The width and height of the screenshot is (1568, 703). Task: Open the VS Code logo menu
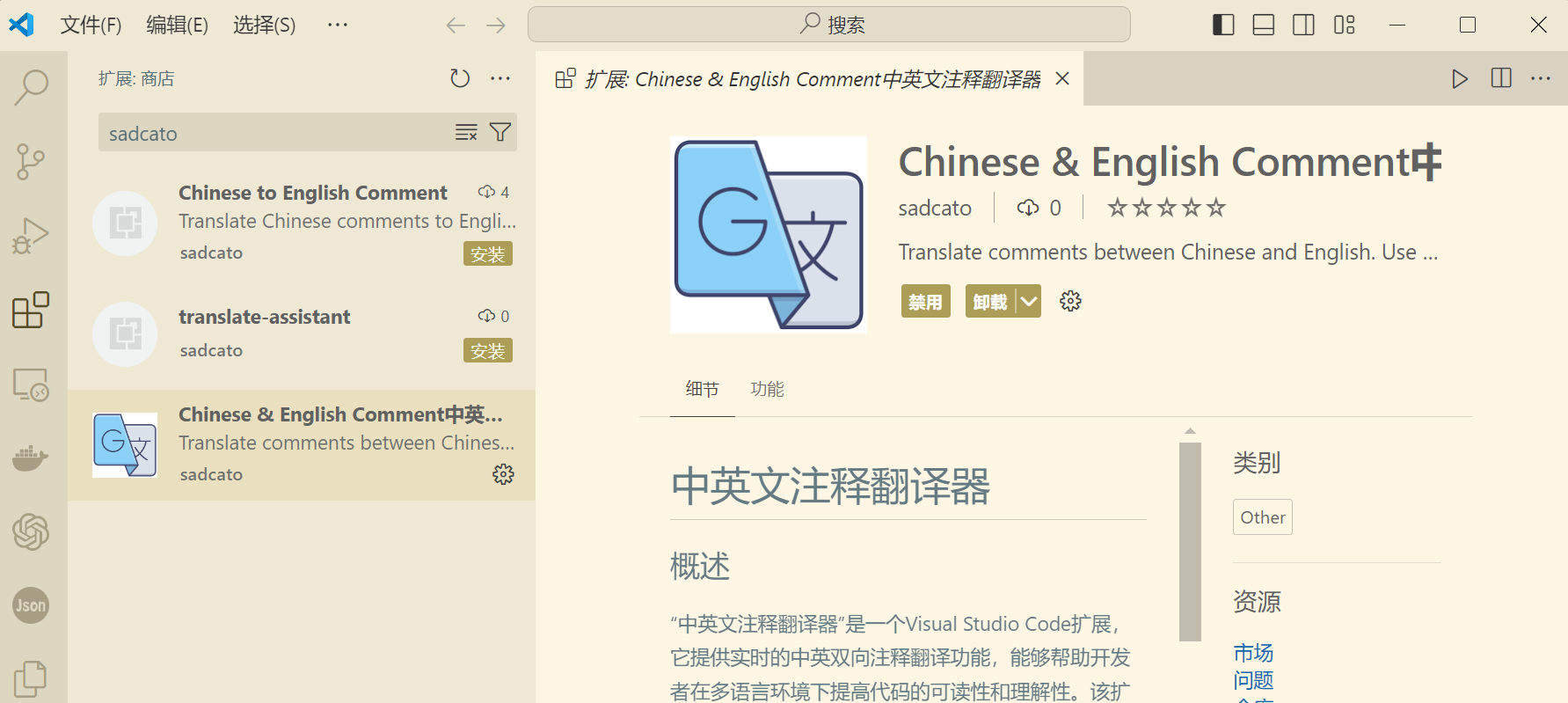point(21,25)
